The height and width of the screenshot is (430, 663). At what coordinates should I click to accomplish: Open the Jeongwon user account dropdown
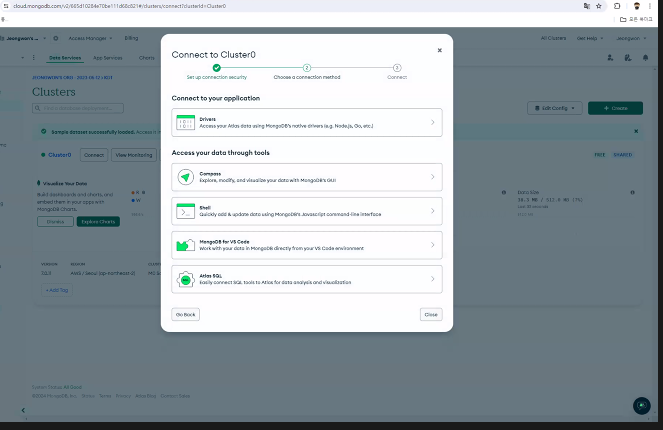(631, 38)
